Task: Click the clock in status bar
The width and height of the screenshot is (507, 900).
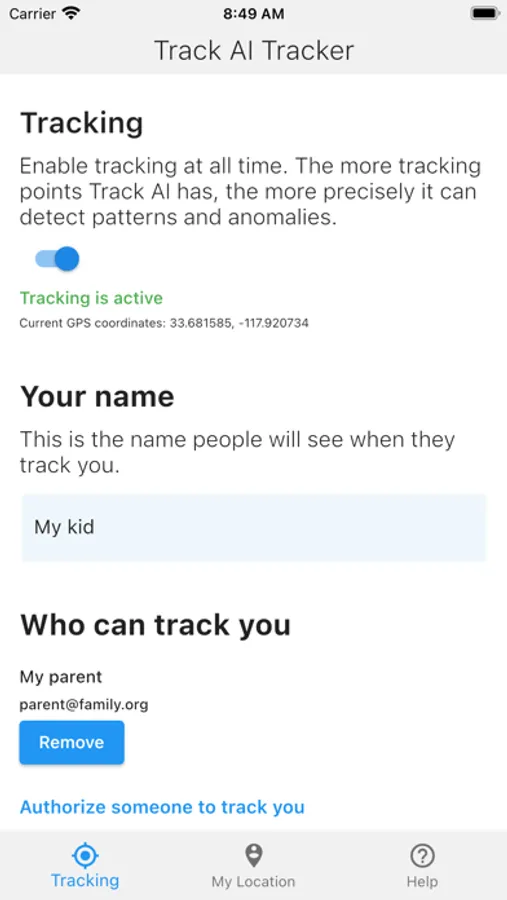Action: click(253, 14)
